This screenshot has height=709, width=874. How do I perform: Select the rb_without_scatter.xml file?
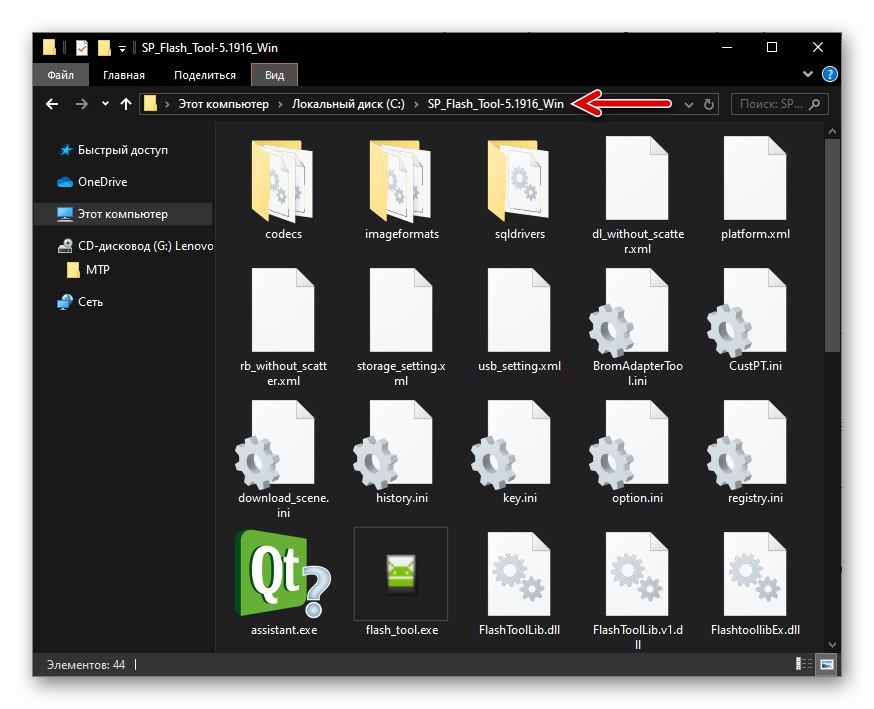[283, 328]
